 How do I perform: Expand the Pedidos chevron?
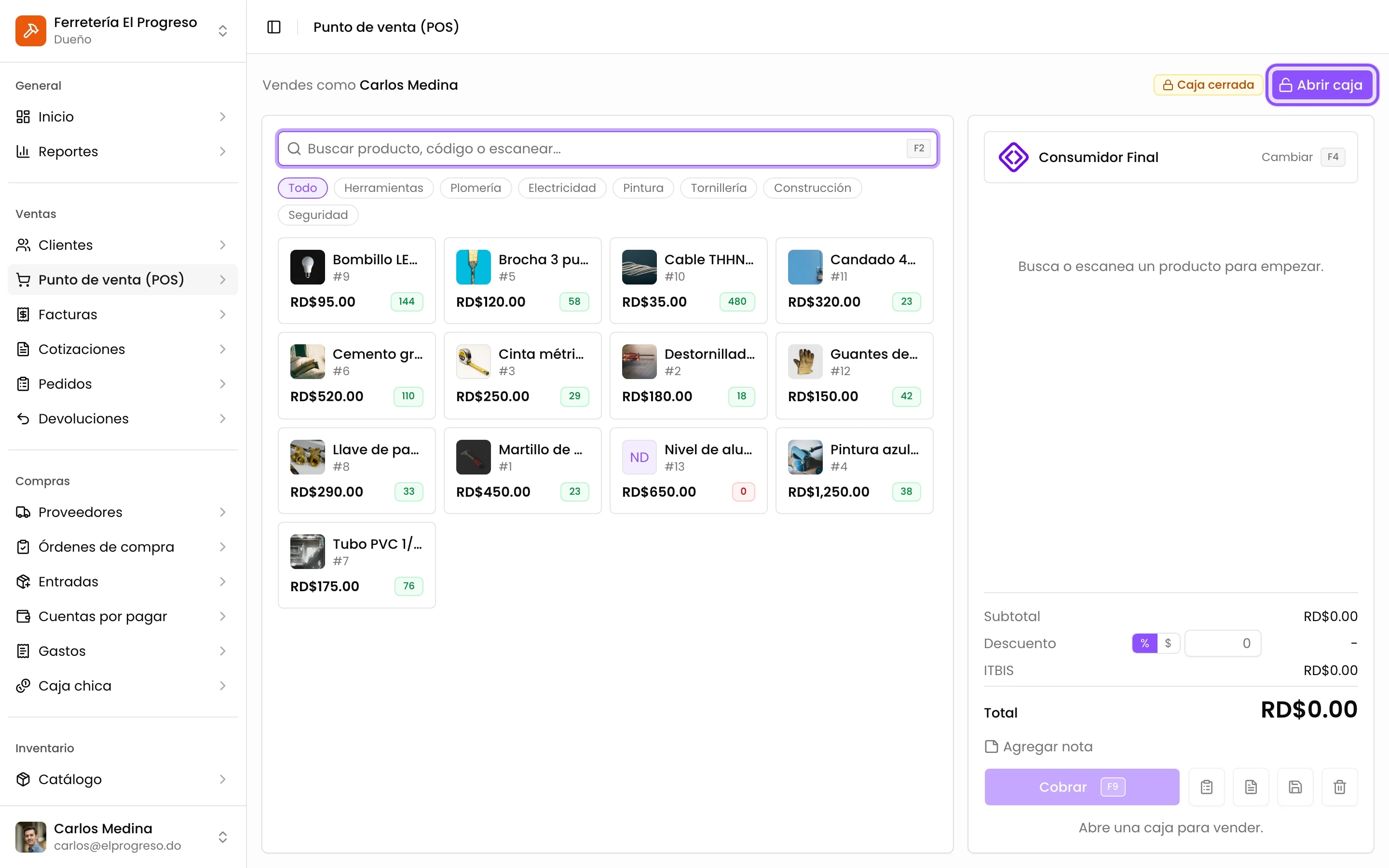223,384
